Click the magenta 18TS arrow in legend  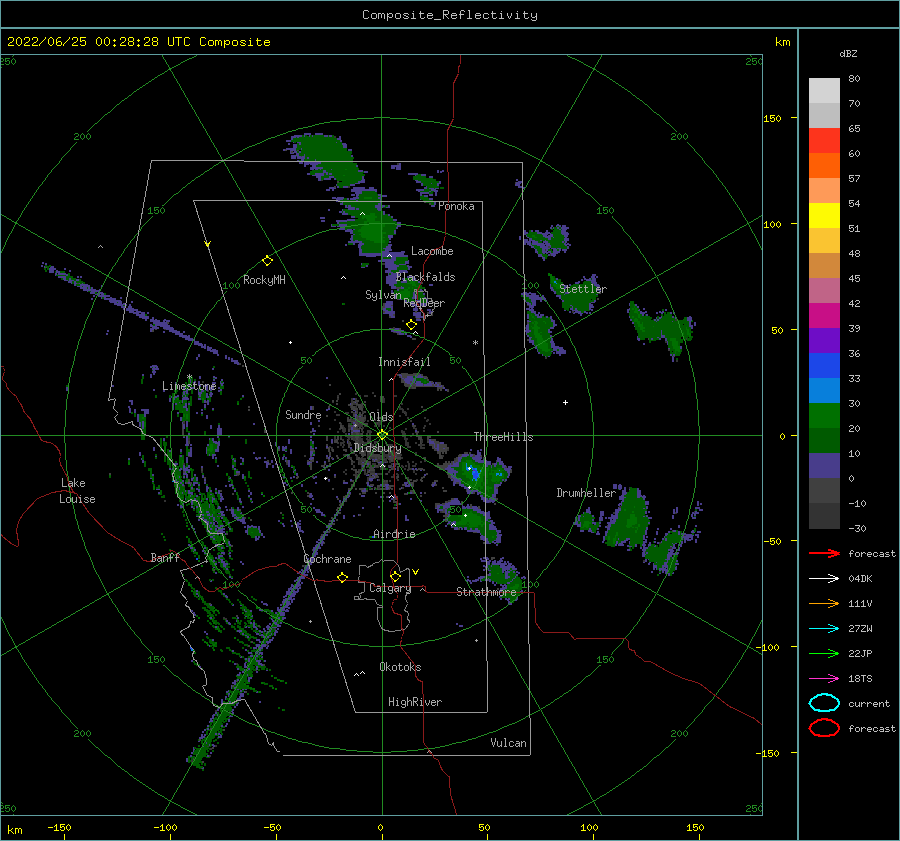click(824, 679)
